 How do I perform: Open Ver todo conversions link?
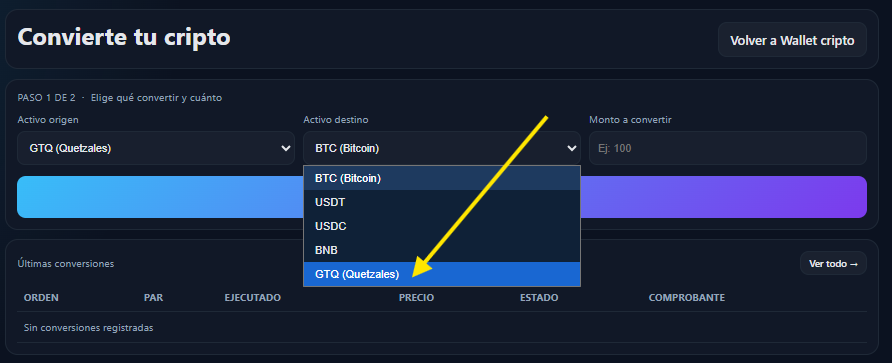tap(833, 264)
